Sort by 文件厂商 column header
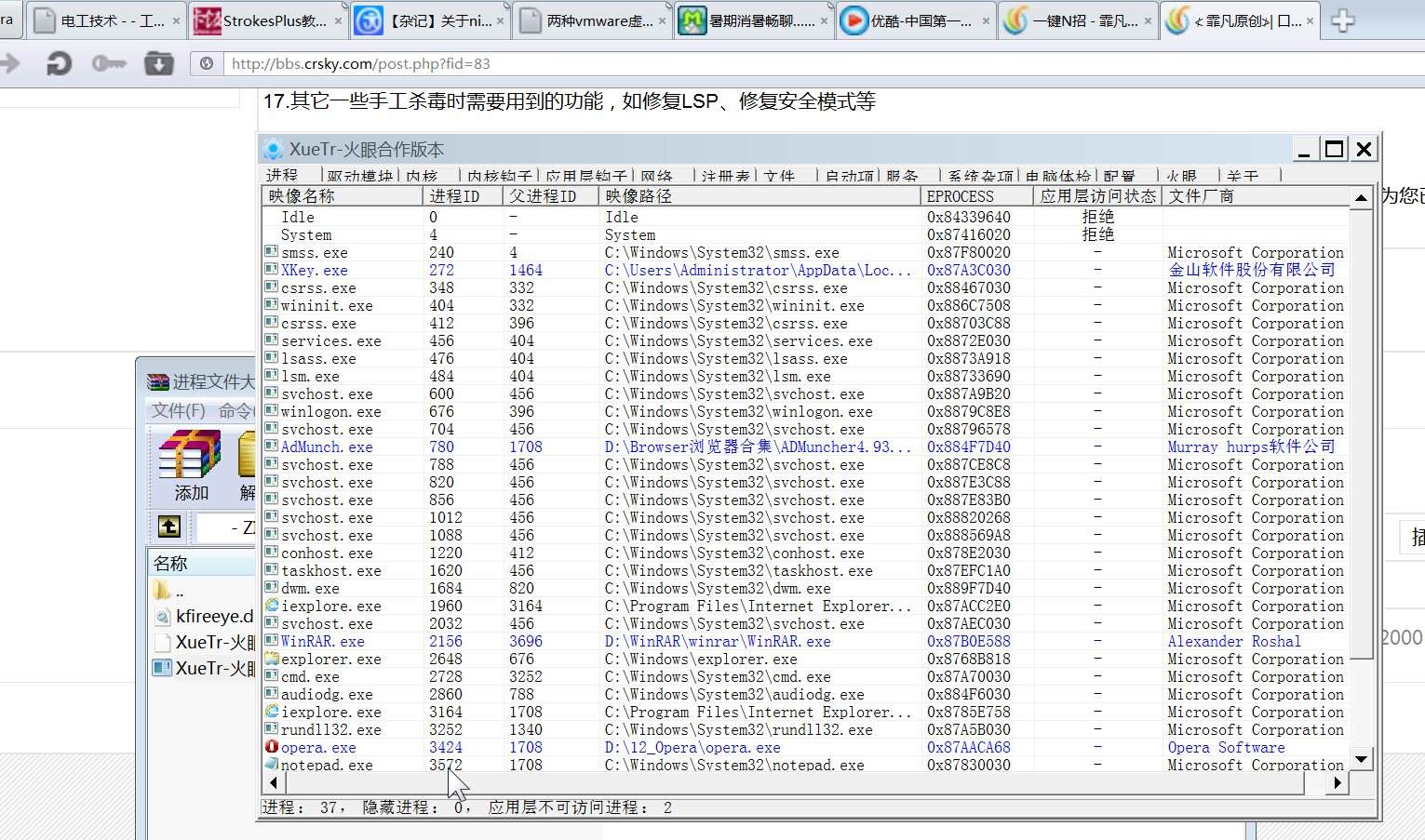Screen dimensions: 1425x840 coord(1256,196)
